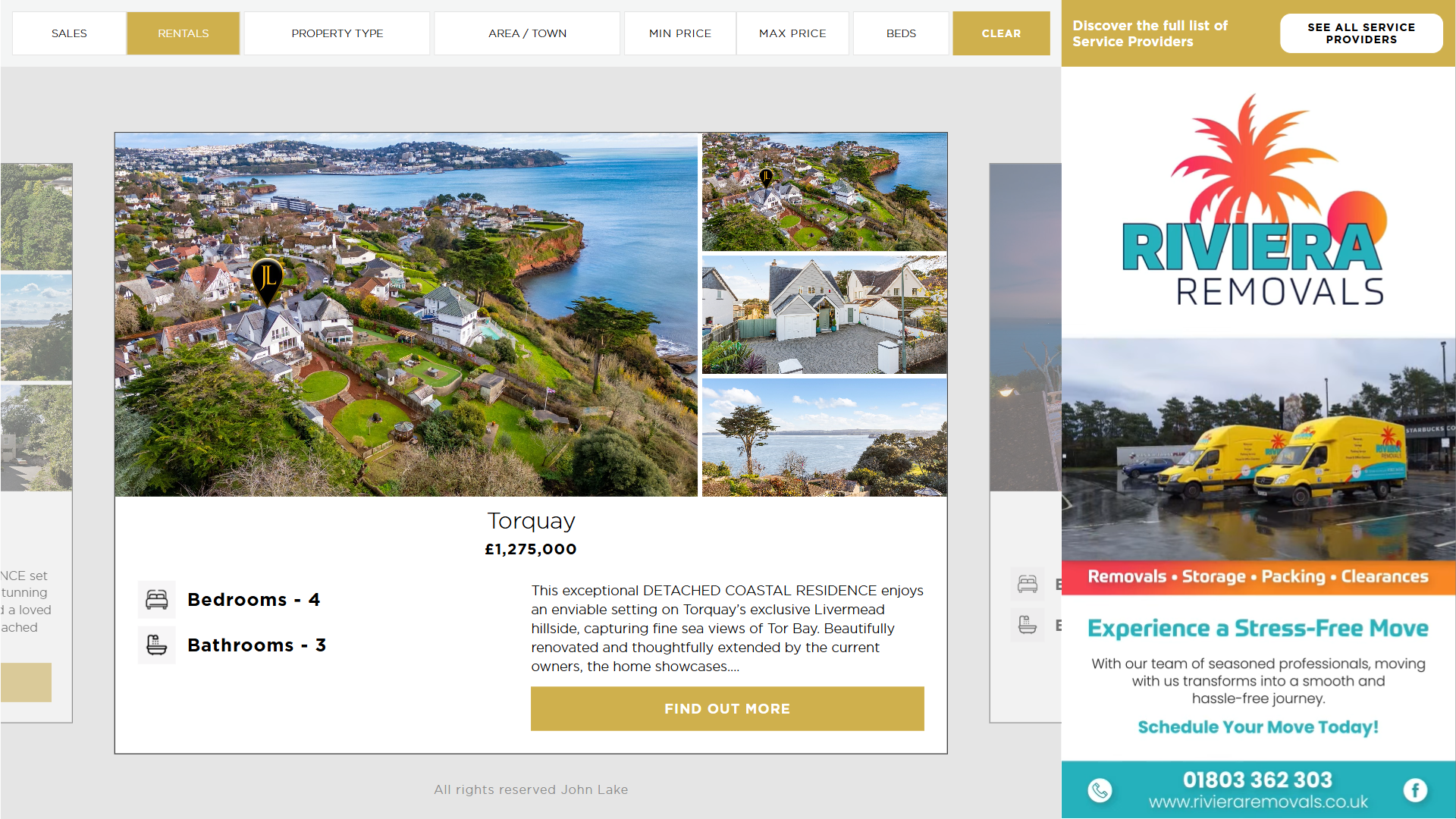Click the bed icon on the next property card

click(1028, 584)
